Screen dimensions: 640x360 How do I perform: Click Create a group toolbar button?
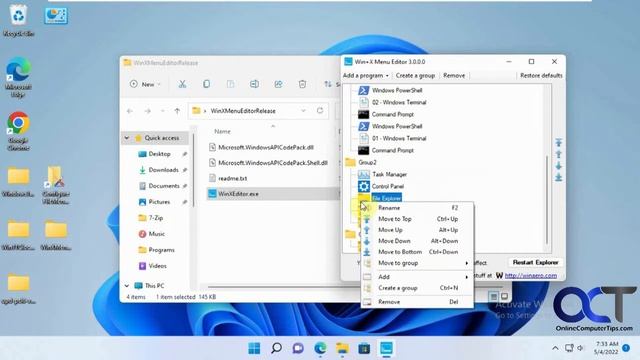click(x=415, y=76)
